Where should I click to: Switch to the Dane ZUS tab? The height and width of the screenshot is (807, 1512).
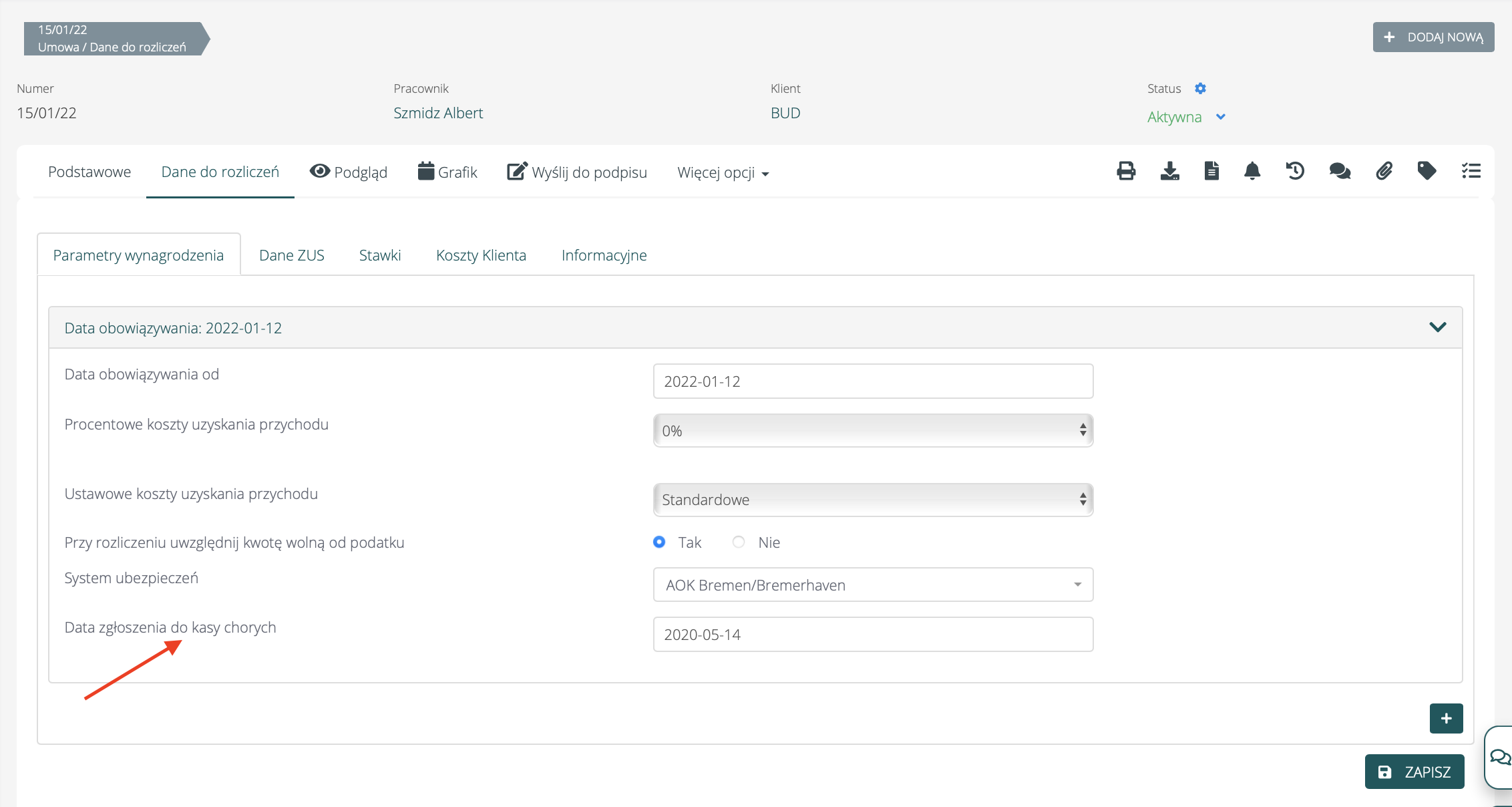pos(291,255)
